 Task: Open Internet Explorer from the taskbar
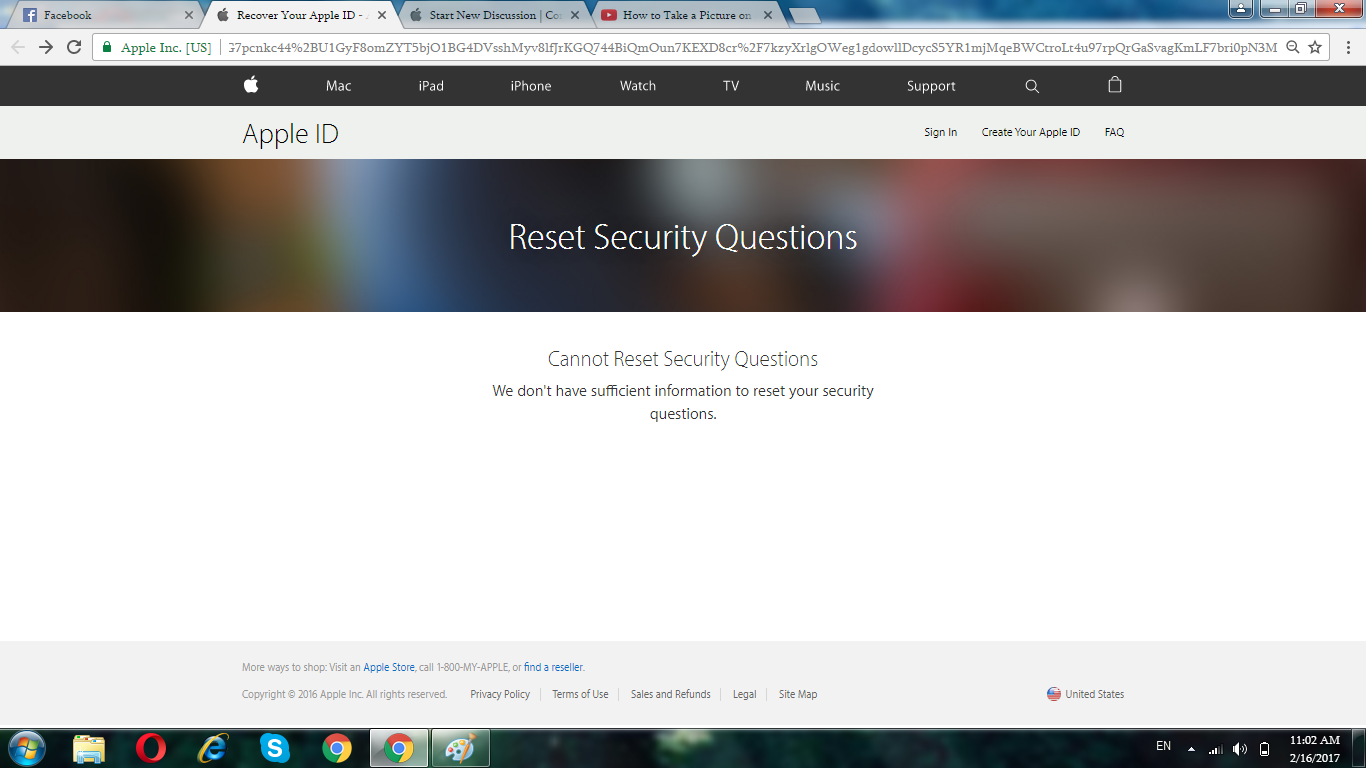213,748
